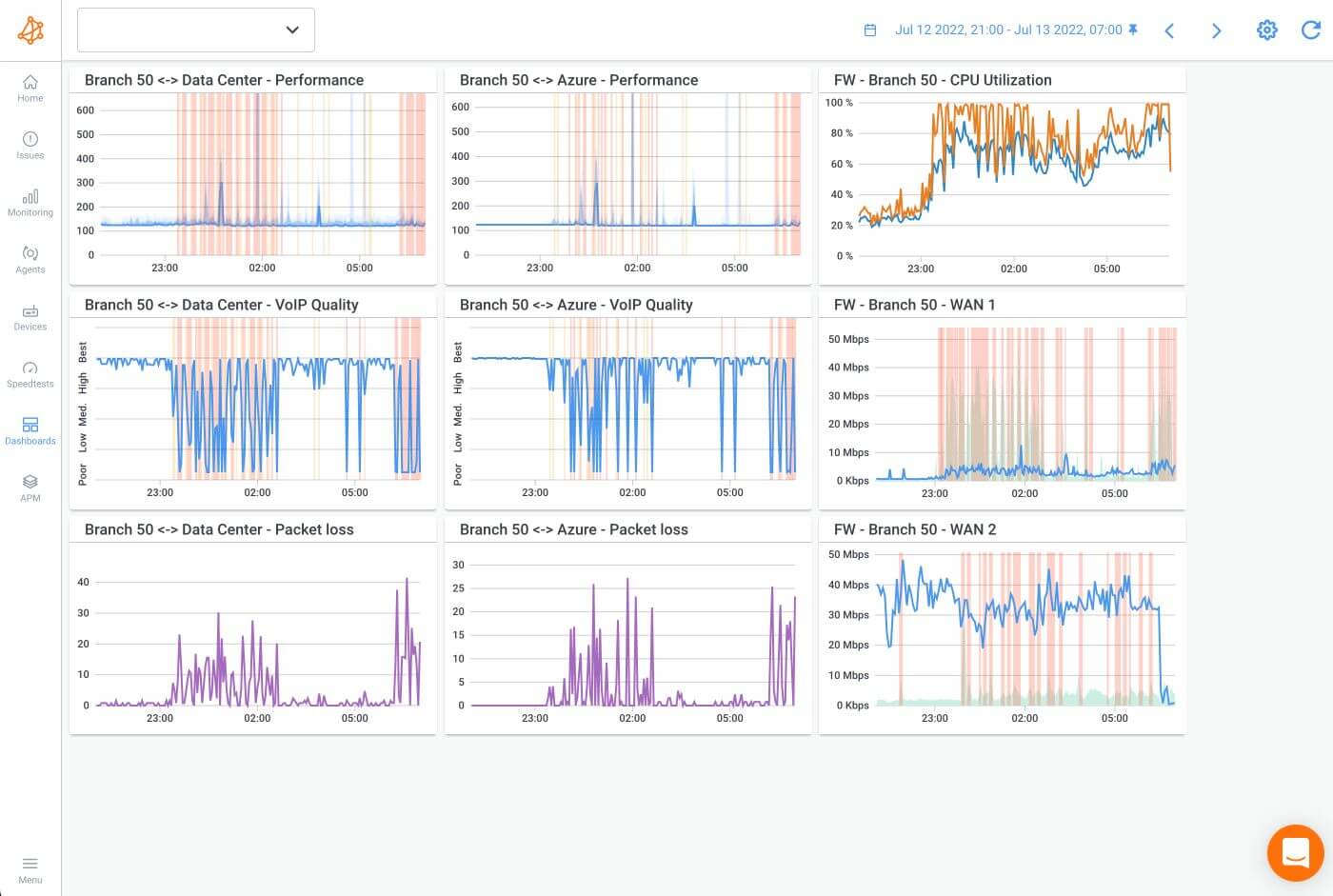Open the date range picker

[869, 30]
